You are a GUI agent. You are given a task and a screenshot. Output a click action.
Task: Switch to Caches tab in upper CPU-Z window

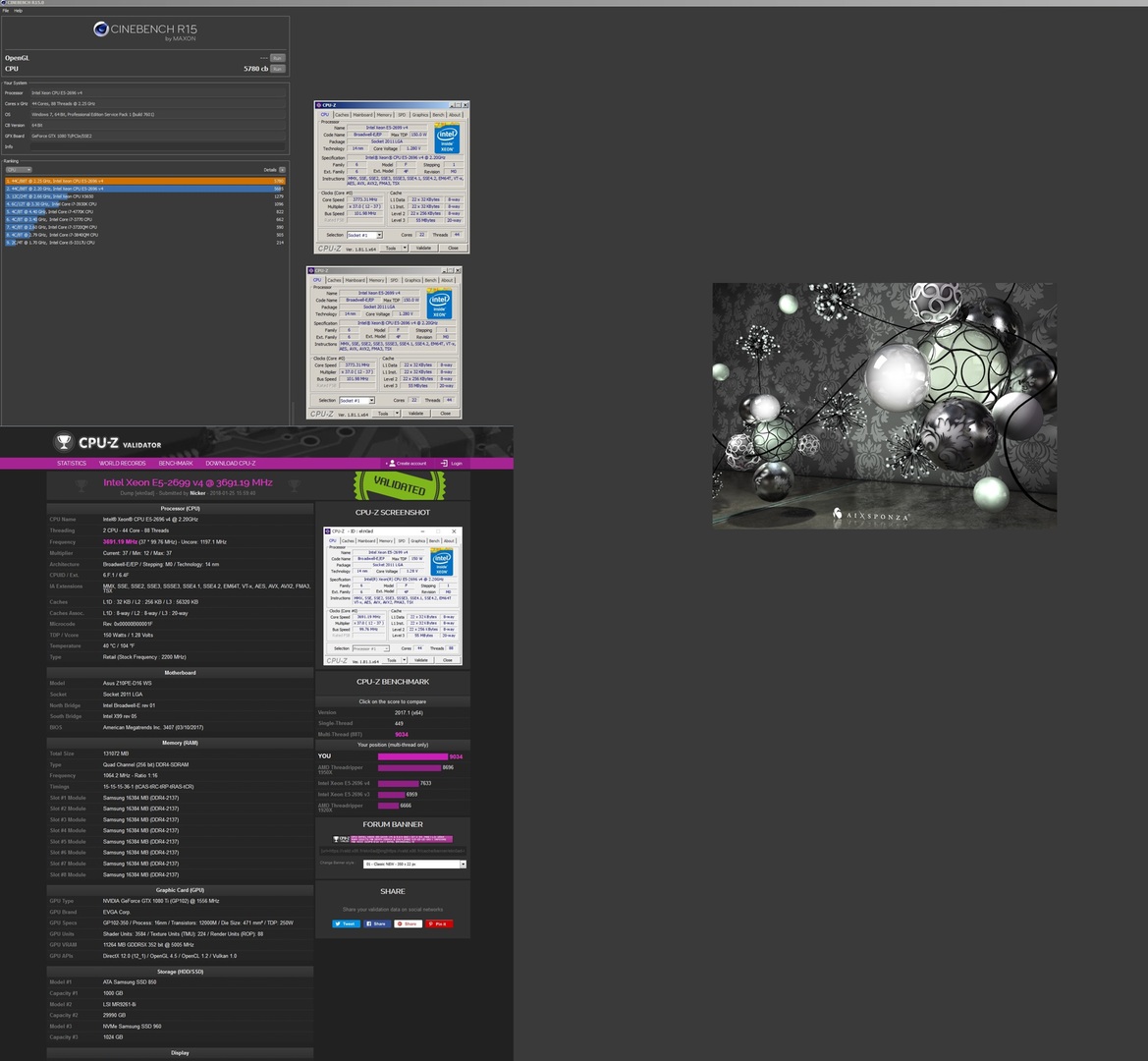click(x=342, y=115)
